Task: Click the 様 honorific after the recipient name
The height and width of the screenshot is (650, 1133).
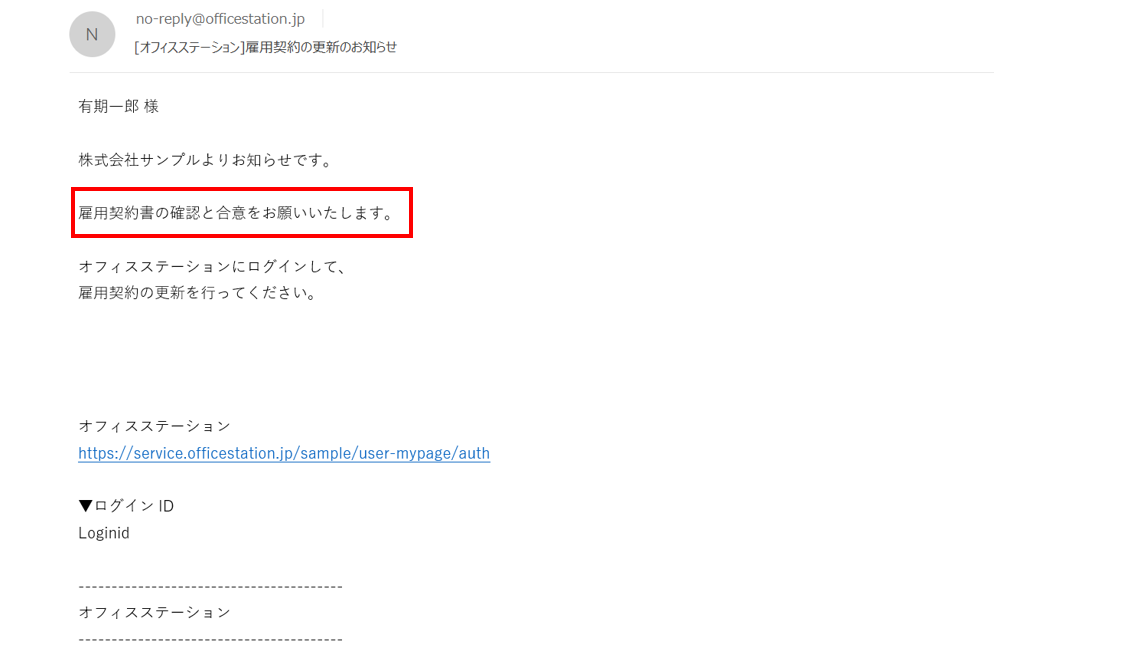Action: (x=151, y=106)
